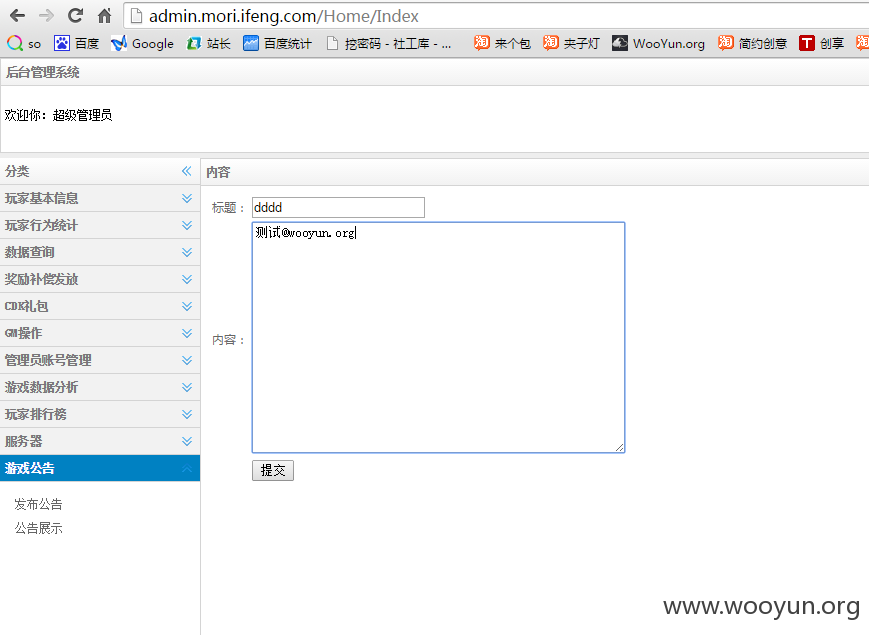
Task: Open the 公告展示 link
Action: point(38,528)
